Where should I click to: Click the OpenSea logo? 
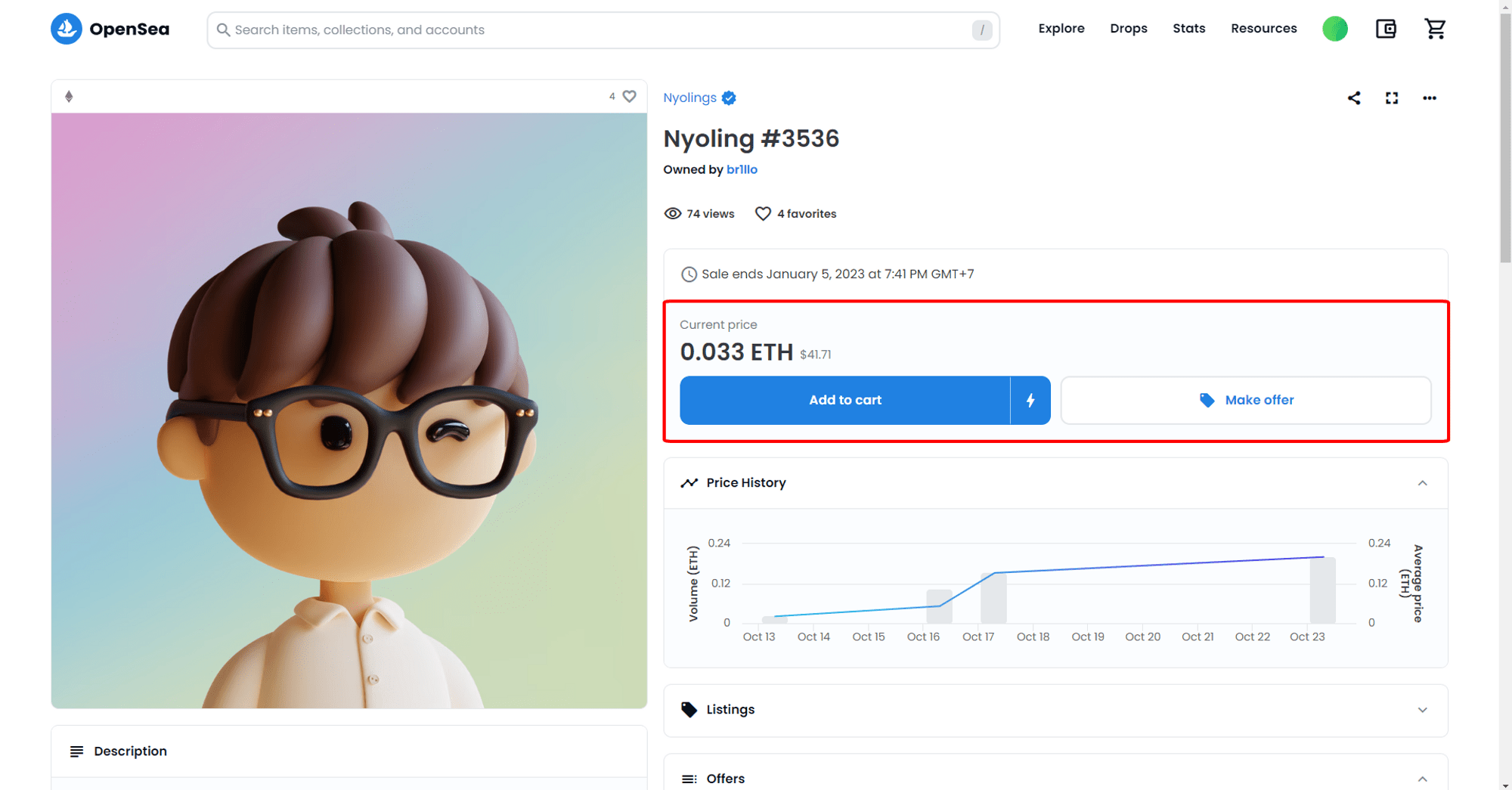coord(110,29)
